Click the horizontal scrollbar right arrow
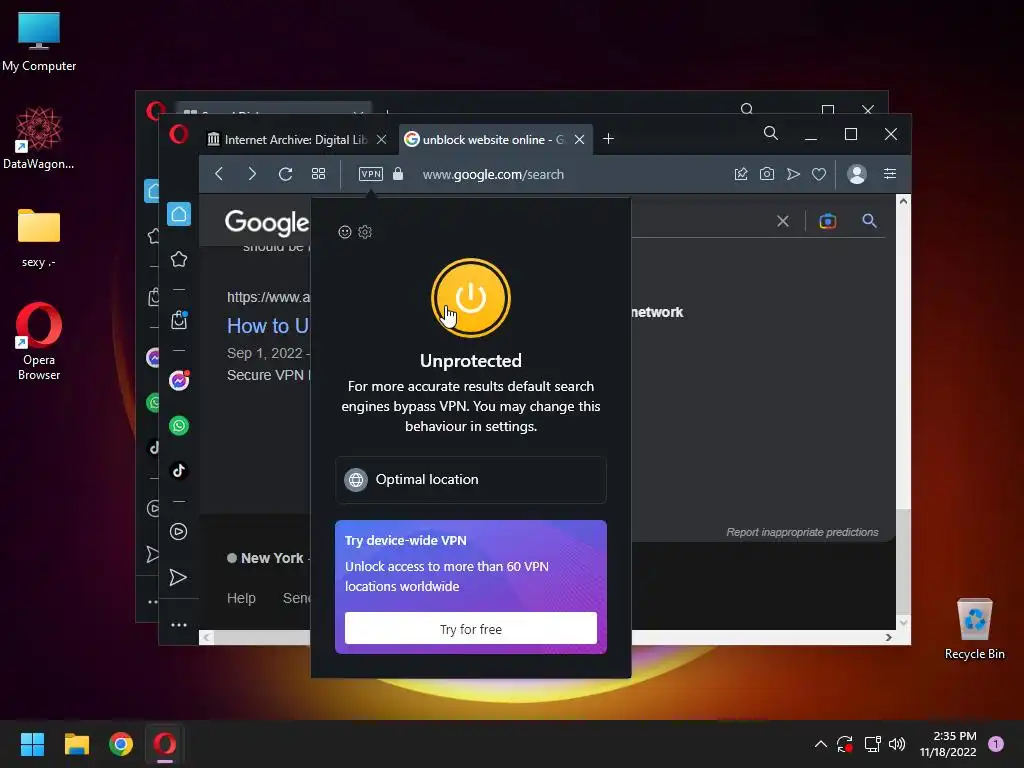Screen dimensions: 1024x768 click(x=888, y=637)
